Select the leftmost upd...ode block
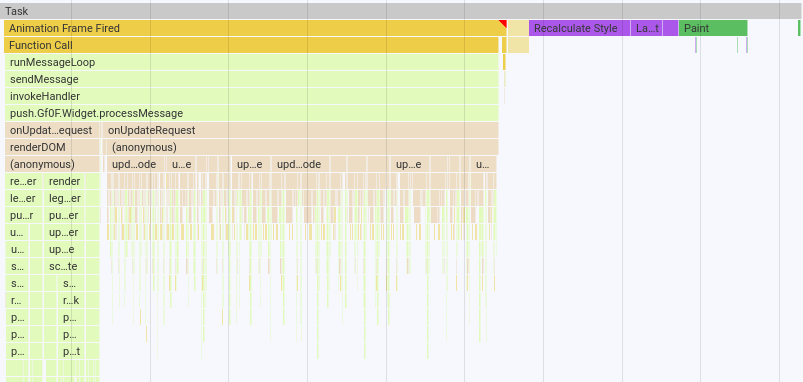Viewport: 803px width, 382px height. (135, 164)
